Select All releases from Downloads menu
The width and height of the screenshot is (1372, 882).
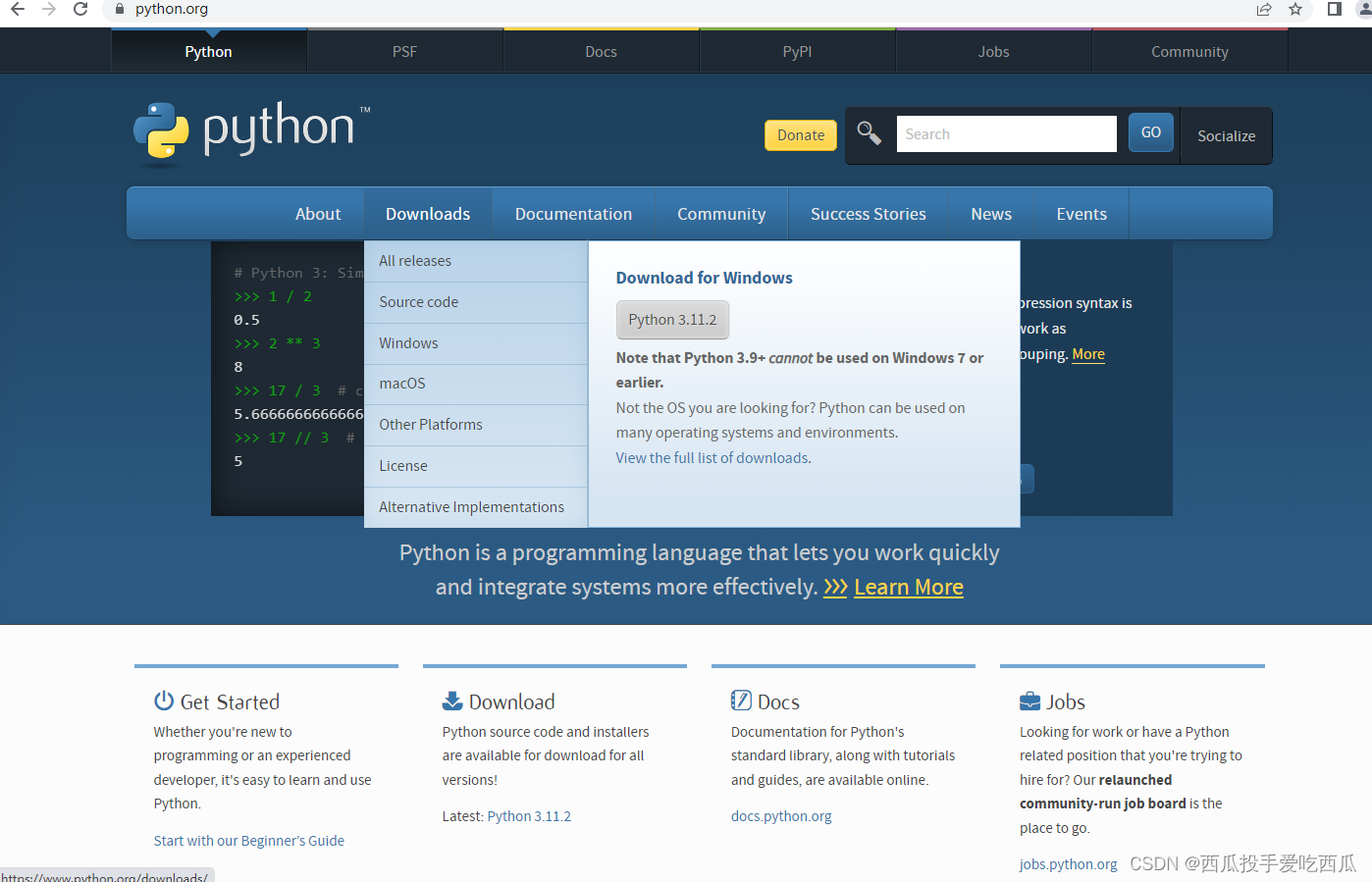[x=476, y=261]
